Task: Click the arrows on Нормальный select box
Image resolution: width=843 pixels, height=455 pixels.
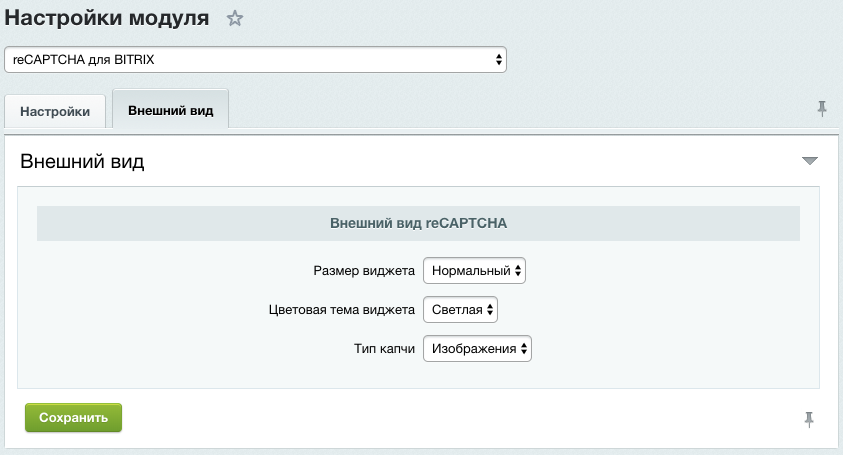Action: click(x=518, y=271)
